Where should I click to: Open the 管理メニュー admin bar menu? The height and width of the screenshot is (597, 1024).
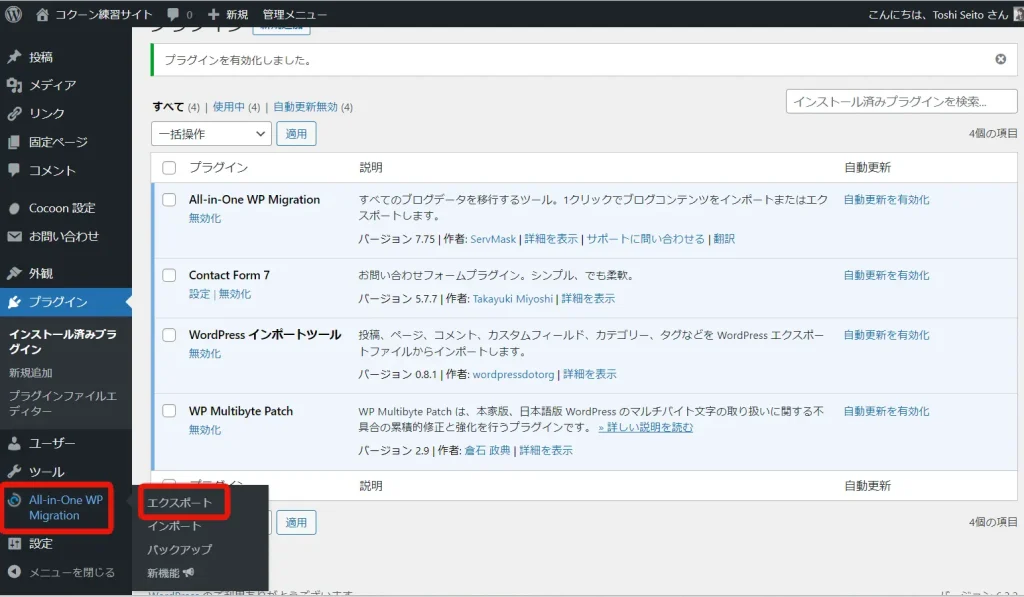[295, 14]
